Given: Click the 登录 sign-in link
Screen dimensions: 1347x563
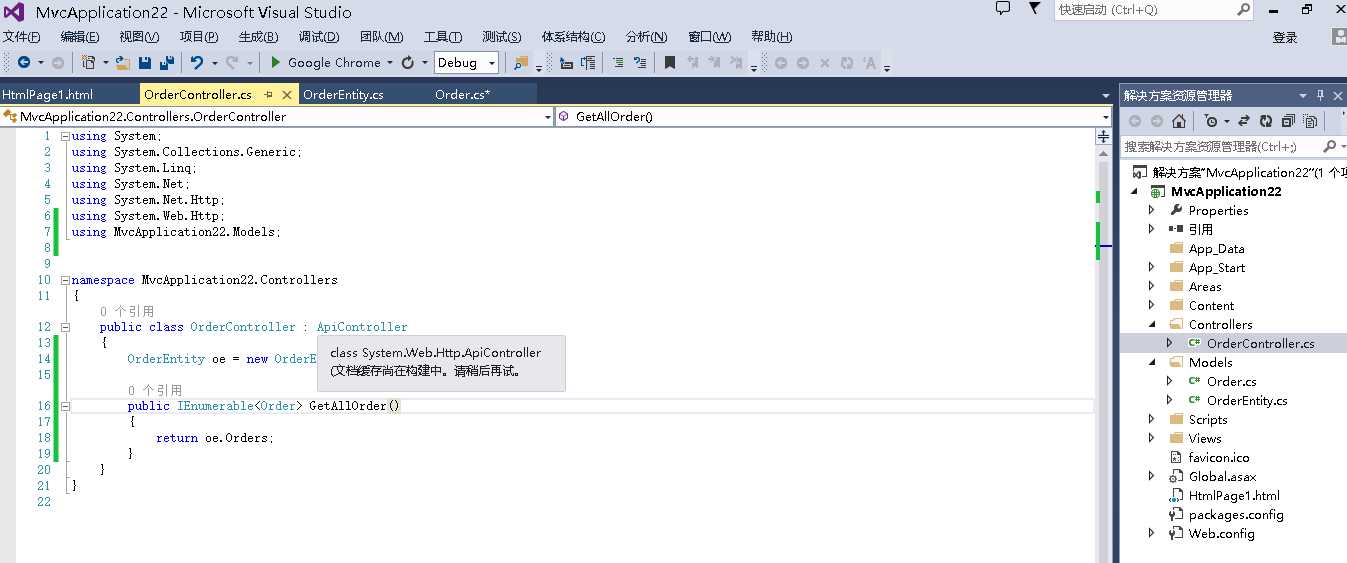Looking at the screenshot, I should click(1285, 37).
